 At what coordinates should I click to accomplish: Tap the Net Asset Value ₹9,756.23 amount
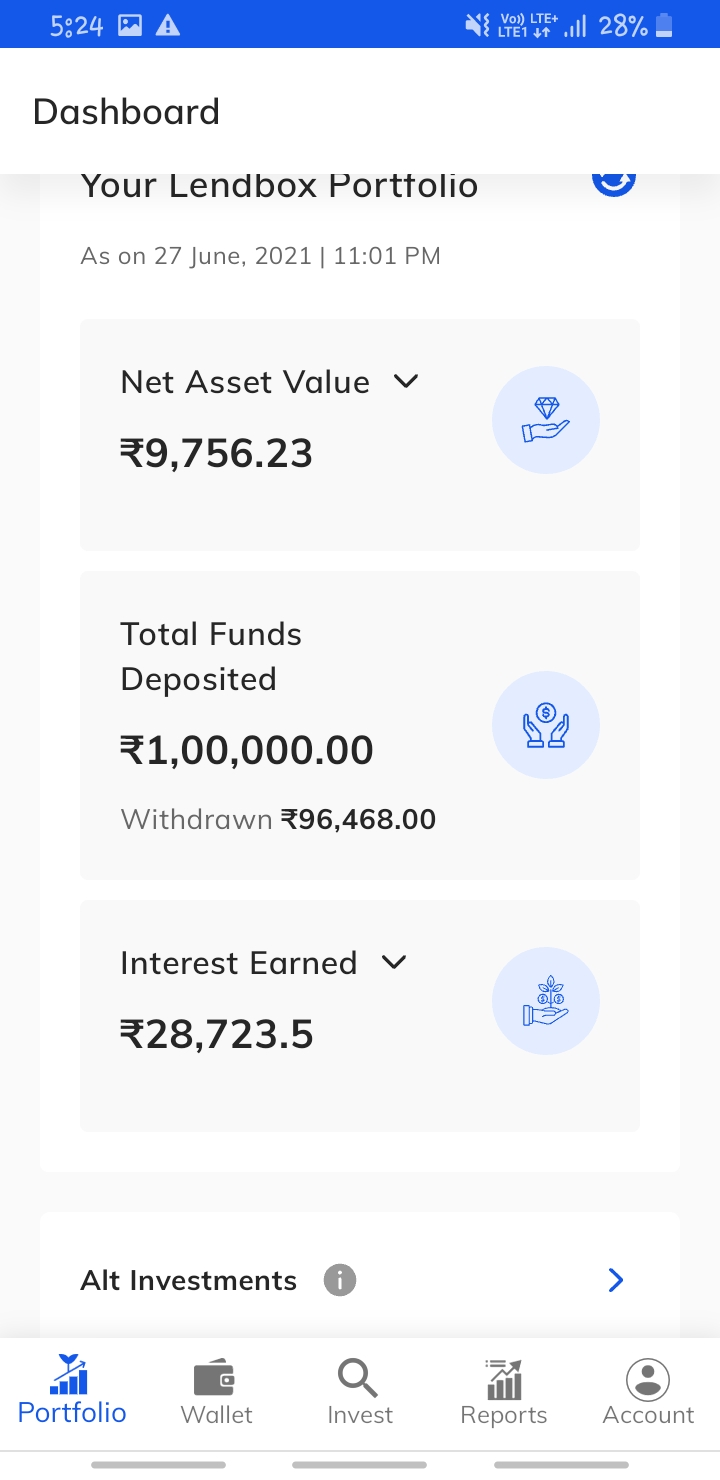(216, 453)
